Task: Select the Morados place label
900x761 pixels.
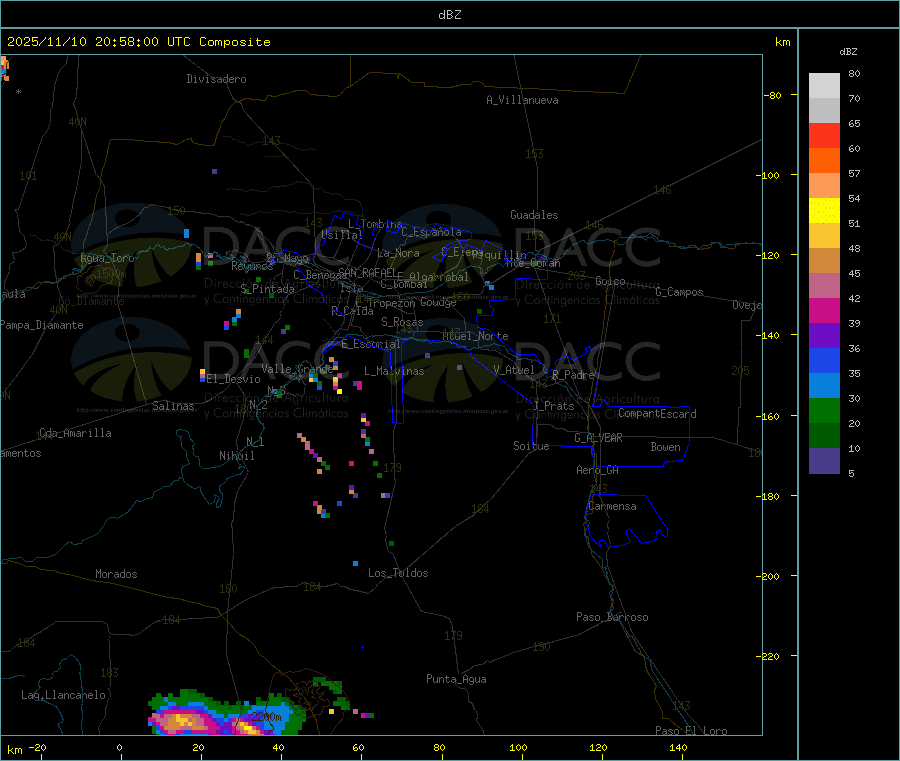Action: click(x=117, y=574)
